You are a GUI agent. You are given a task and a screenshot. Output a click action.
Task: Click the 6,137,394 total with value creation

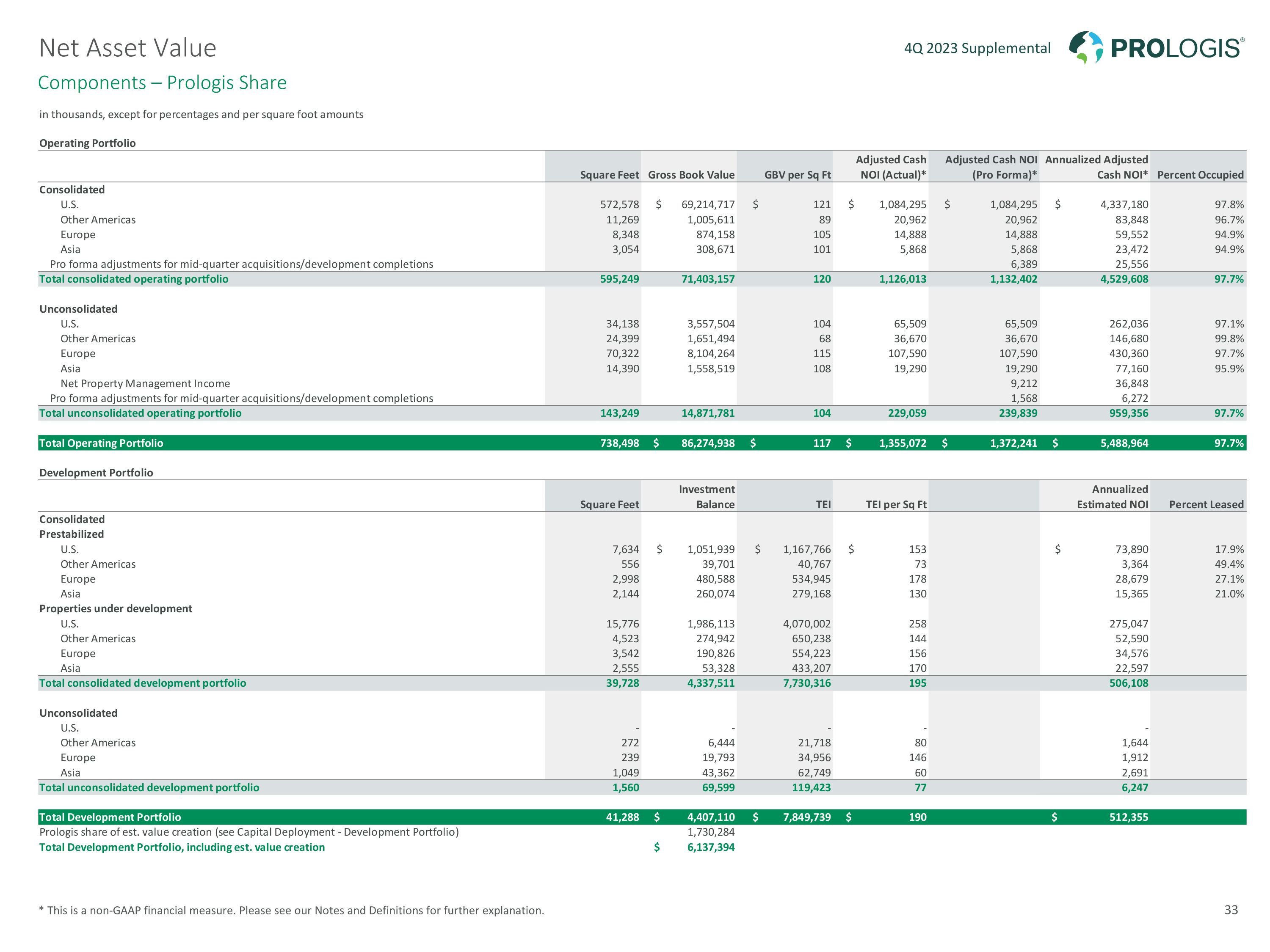[710, 847]
